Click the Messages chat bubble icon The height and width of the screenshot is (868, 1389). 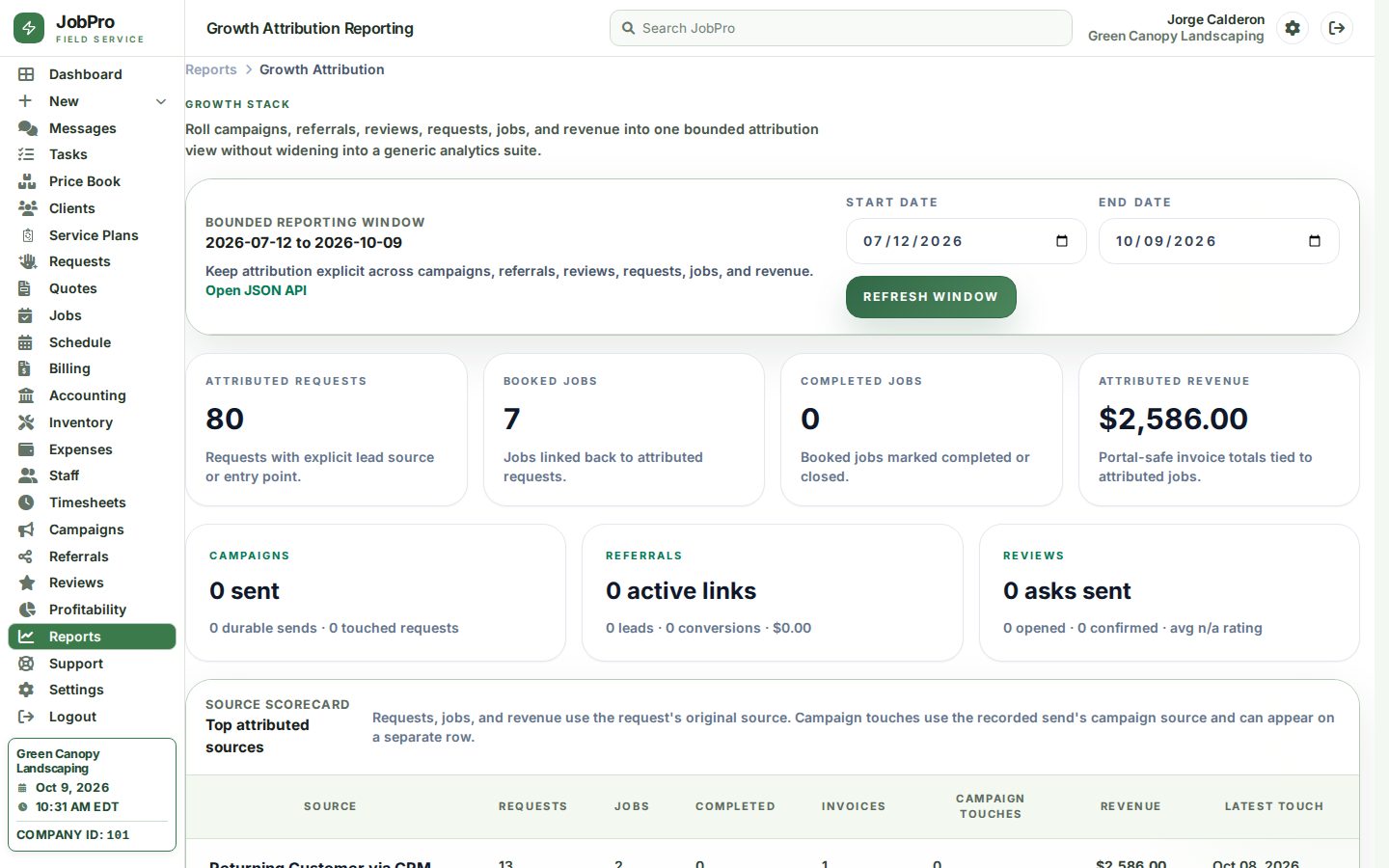point(27,128)
